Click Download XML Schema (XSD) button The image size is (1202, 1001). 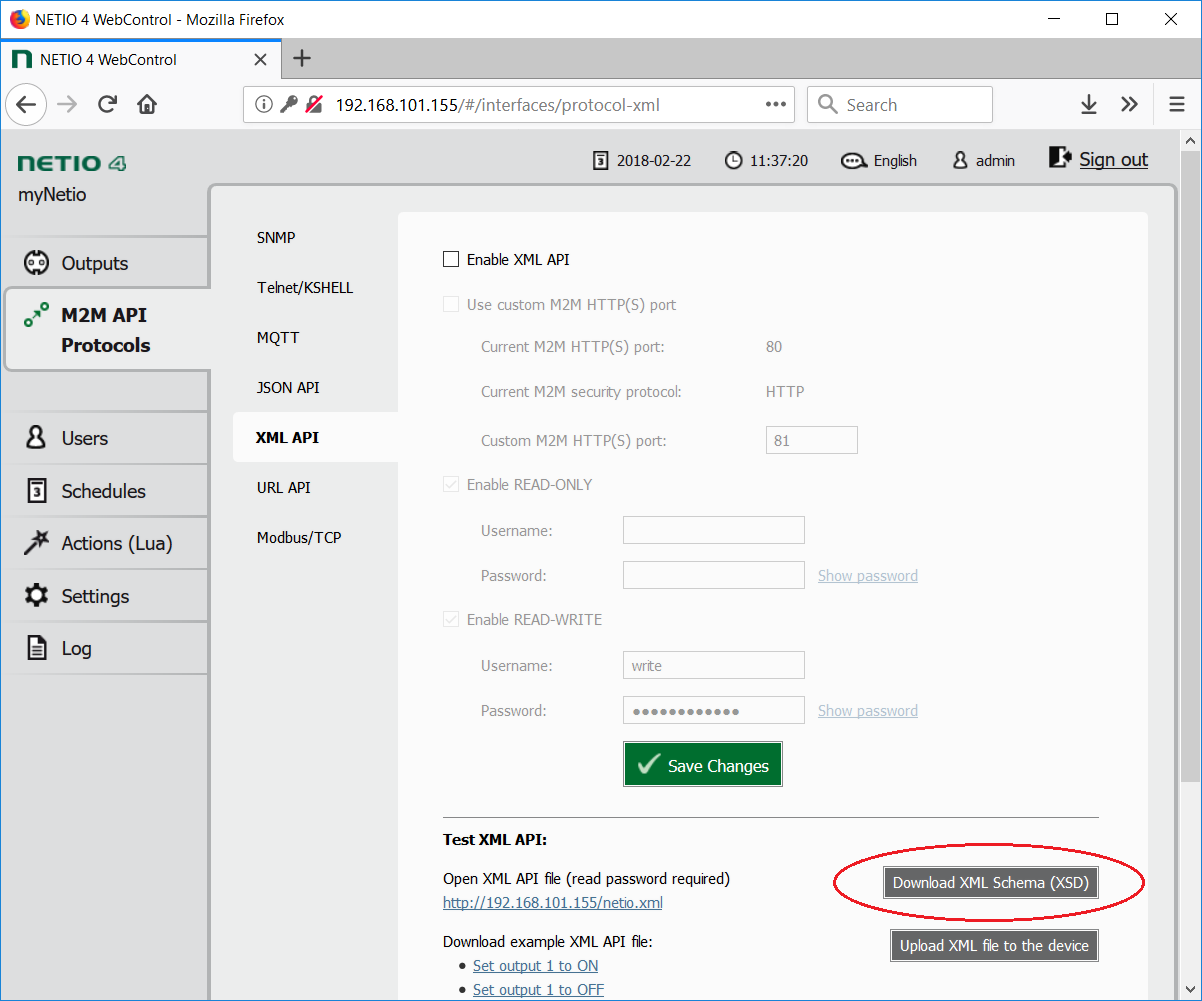[x=990, y=883]
